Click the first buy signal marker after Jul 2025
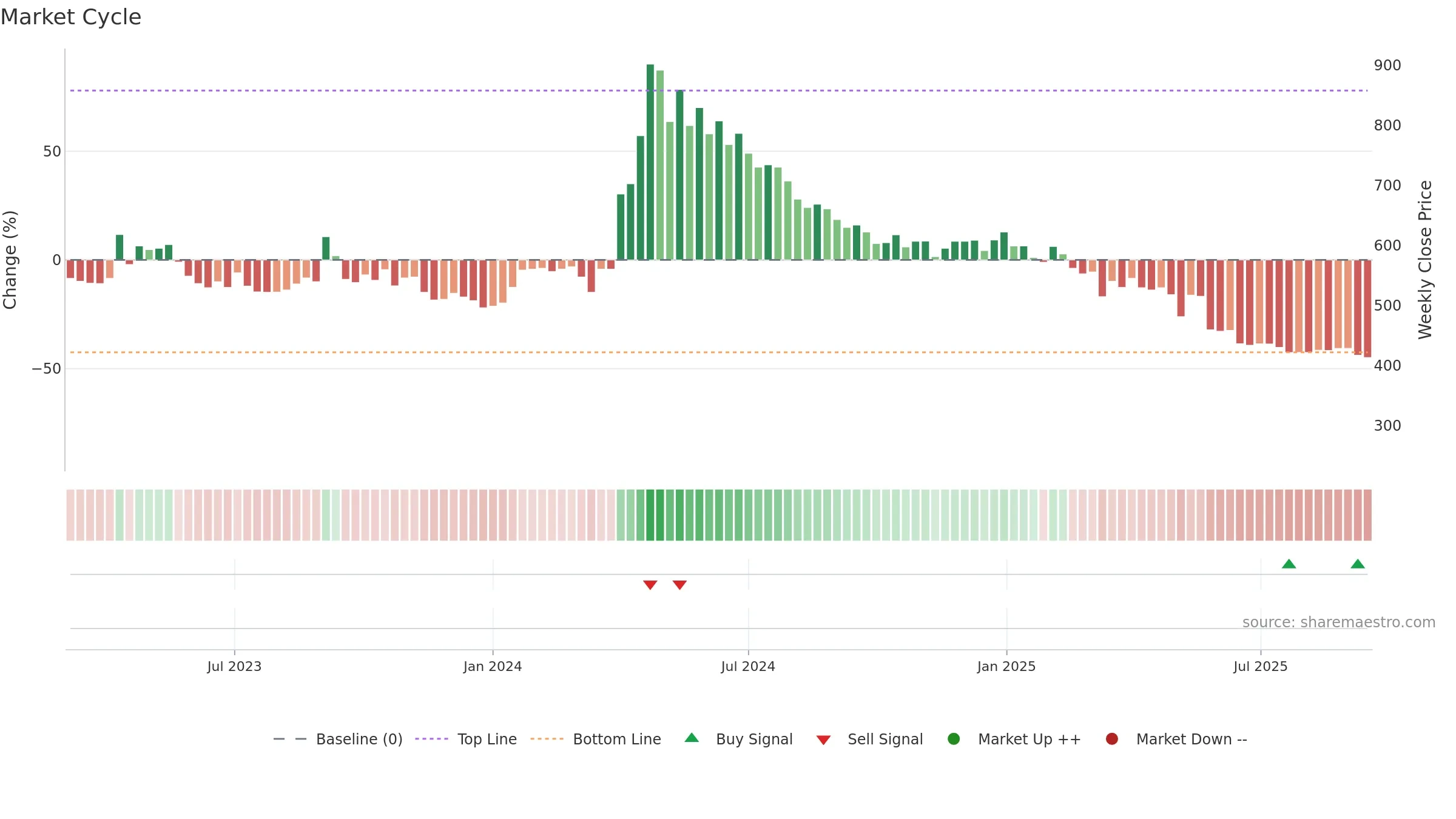Image resolution: width=1456 pixels, height=819 pixels. coord(1289,564)
